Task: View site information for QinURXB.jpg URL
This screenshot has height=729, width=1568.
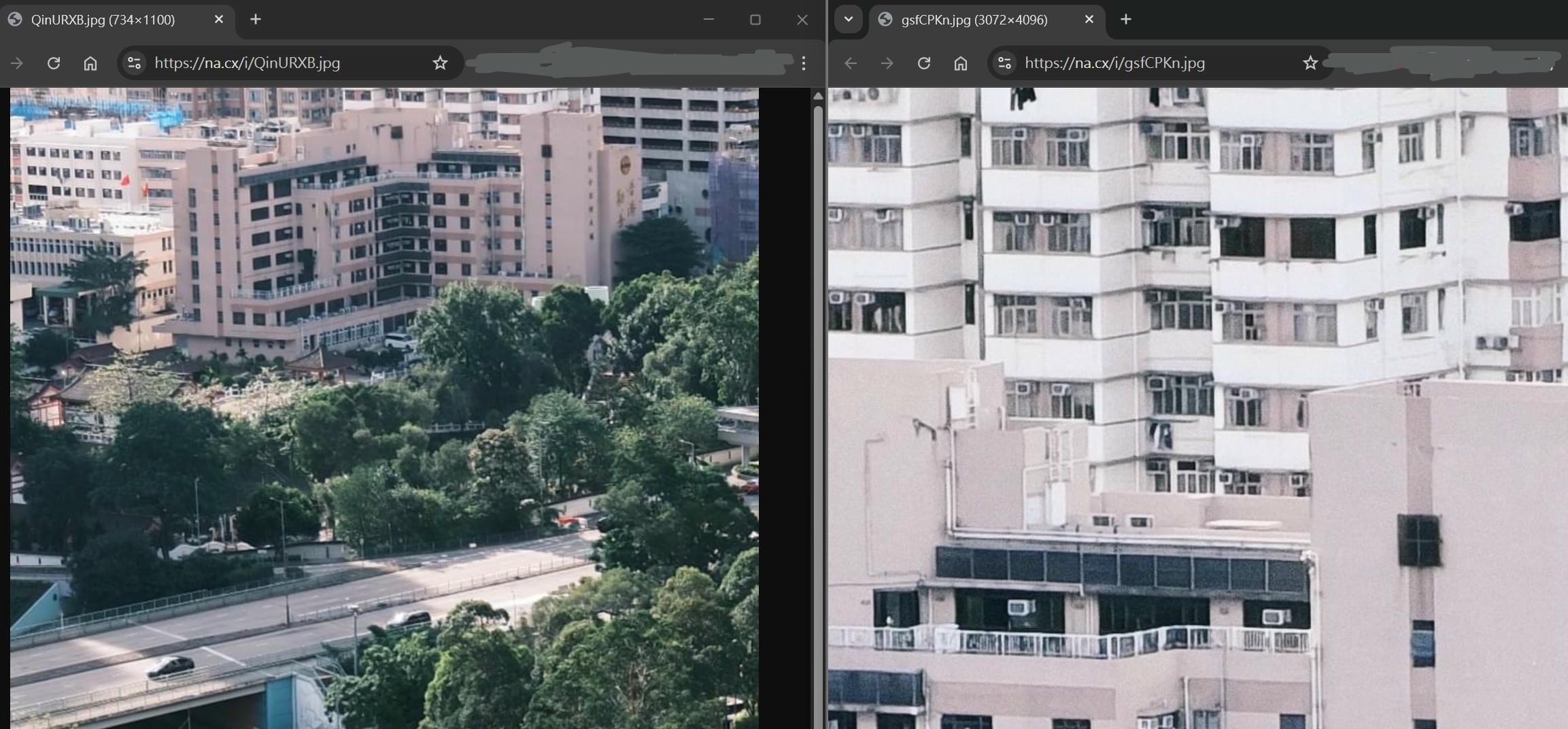Action: pos(134,63)
